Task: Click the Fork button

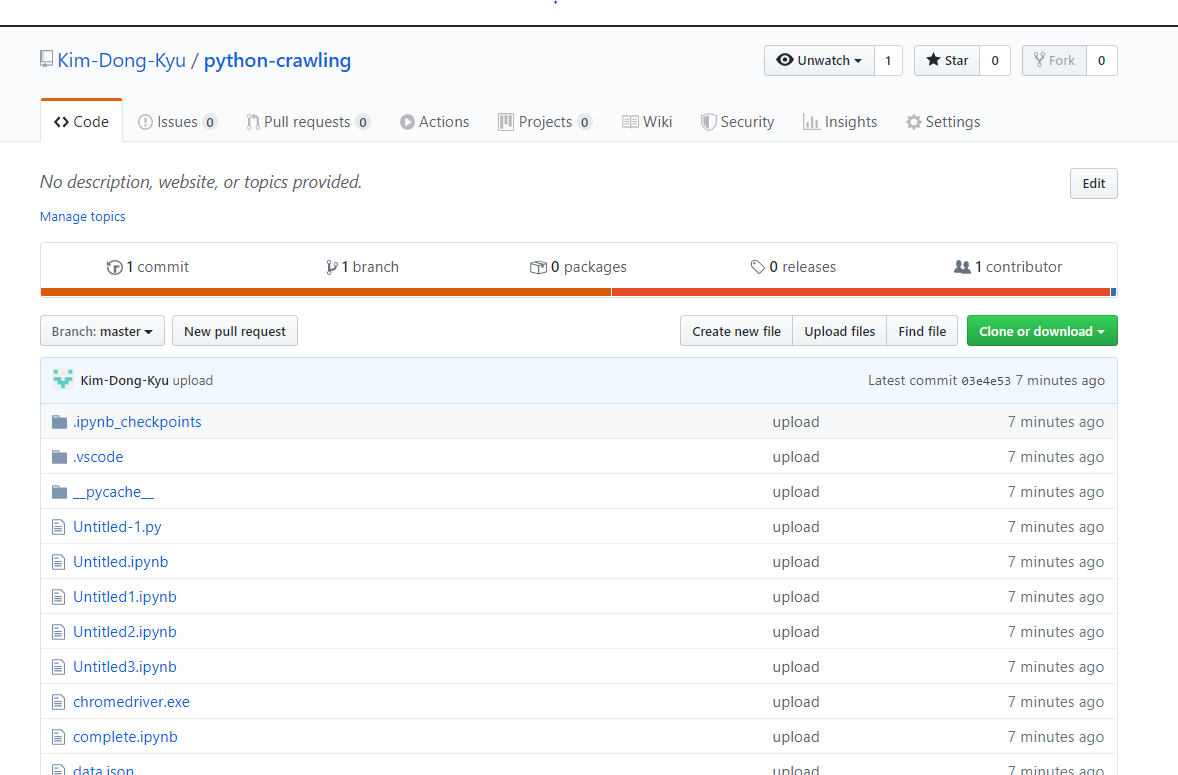Action: tap(1054, 61)
